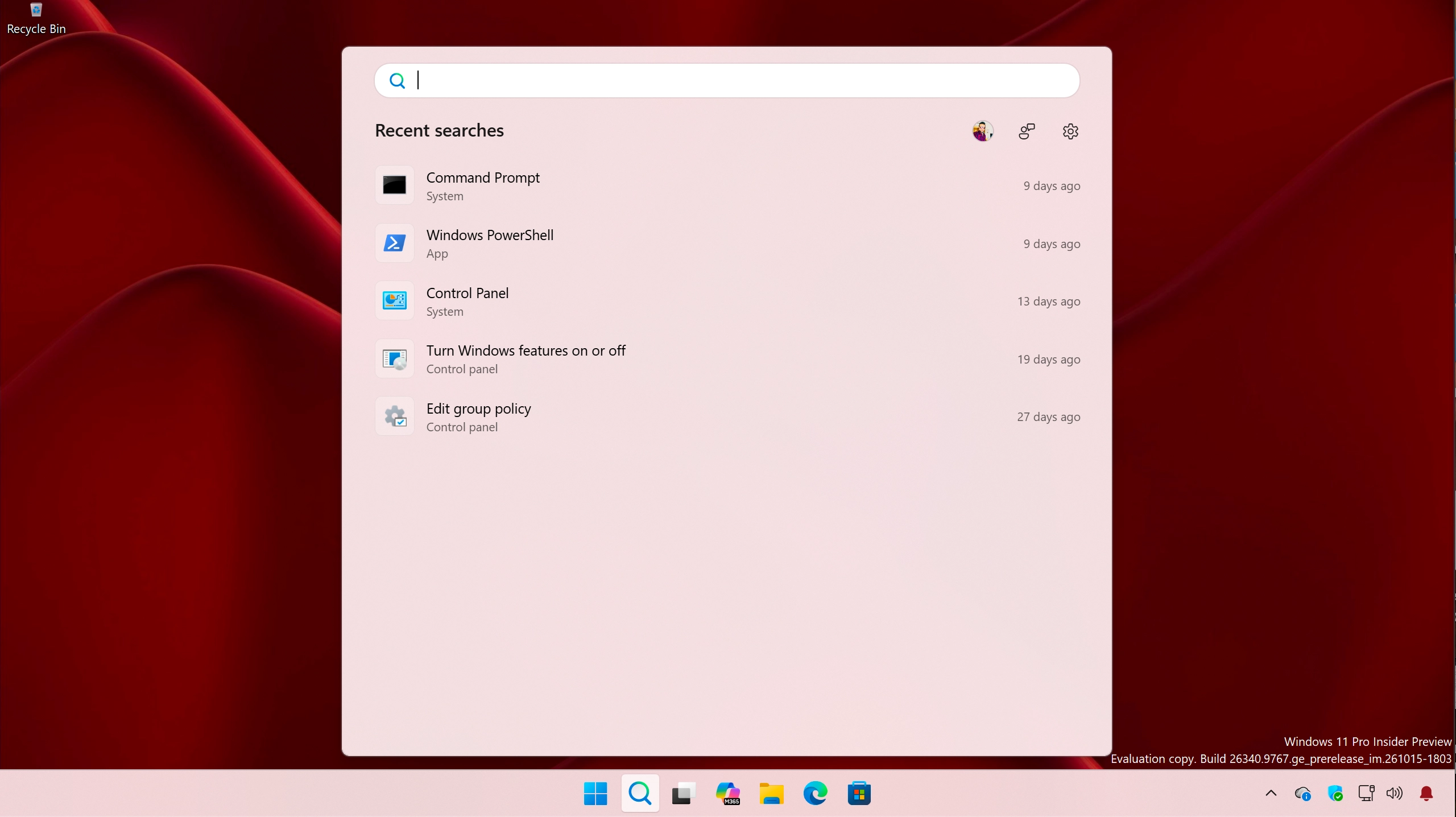Click the network display tray icon
Image resolution: width=1456 pixels, height=817 pixels.
coord(1366,793)
